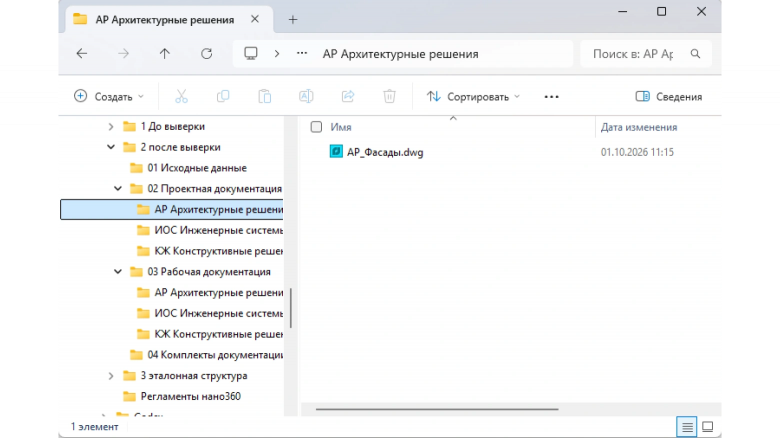Select АР Архитектурные решения under 03 Рабочая
The image size is (780, 438).
pos(218,293)
